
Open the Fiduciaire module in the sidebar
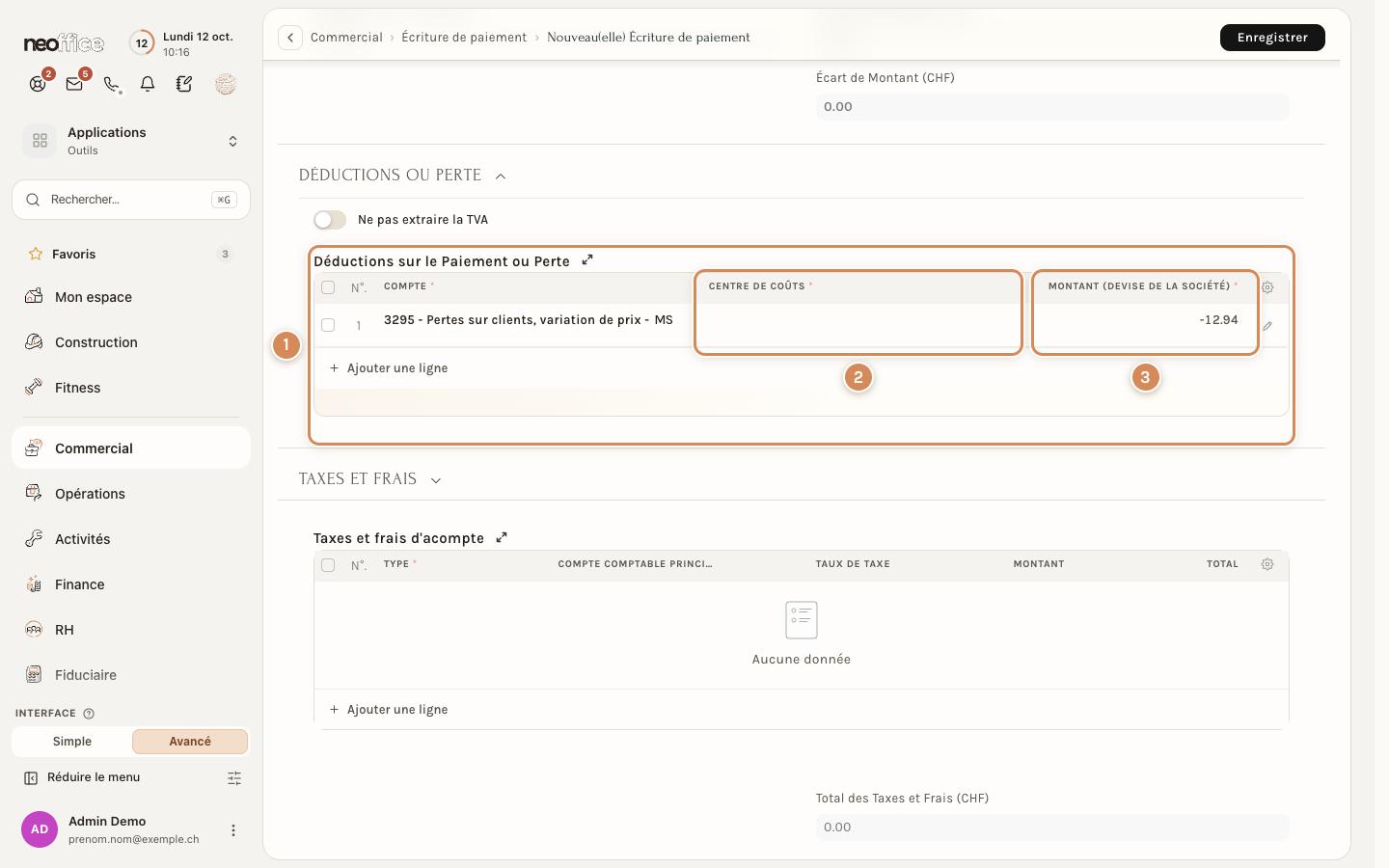131,675
